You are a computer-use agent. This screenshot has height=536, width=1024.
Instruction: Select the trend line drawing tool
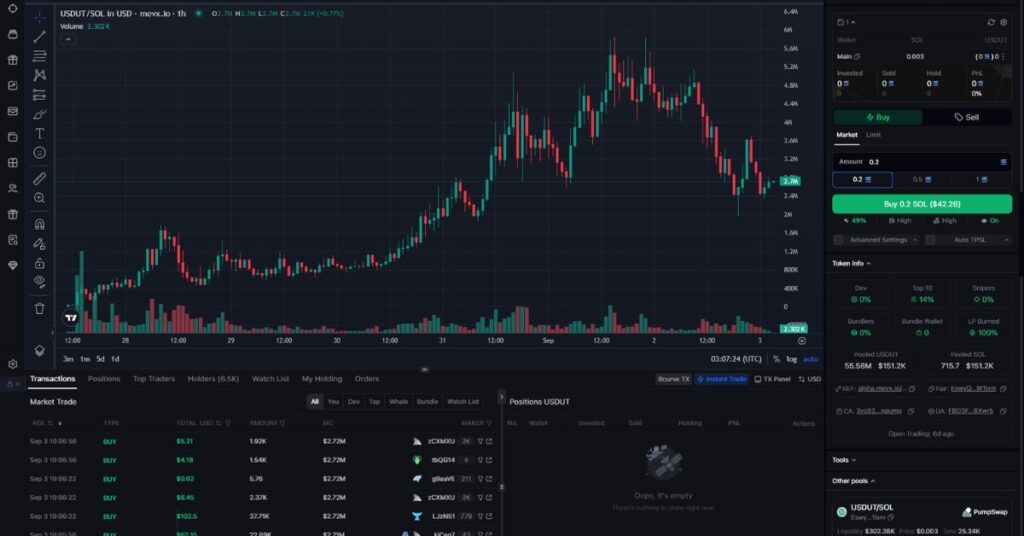click(40, 37)
